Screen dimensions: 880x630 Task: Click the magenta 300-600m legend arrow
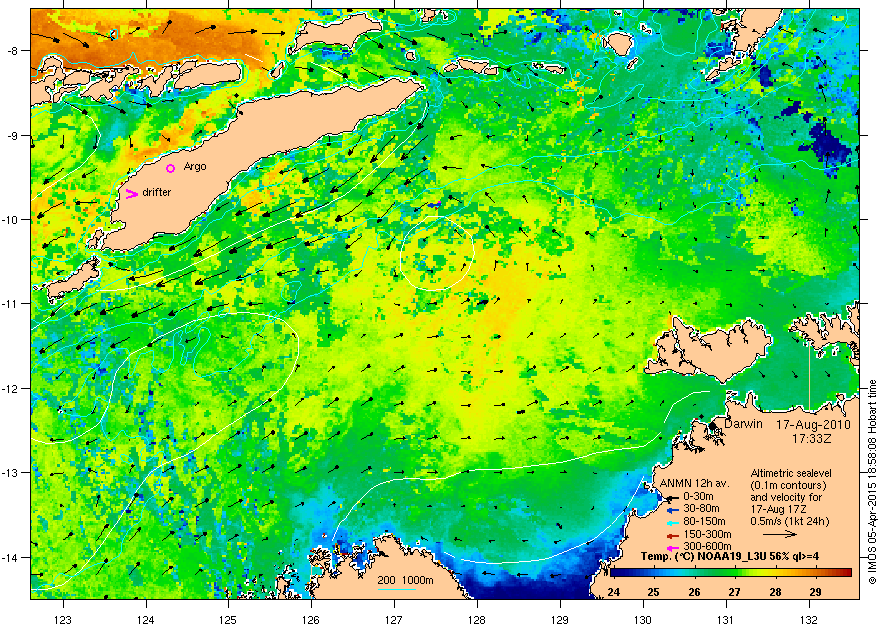673,548
